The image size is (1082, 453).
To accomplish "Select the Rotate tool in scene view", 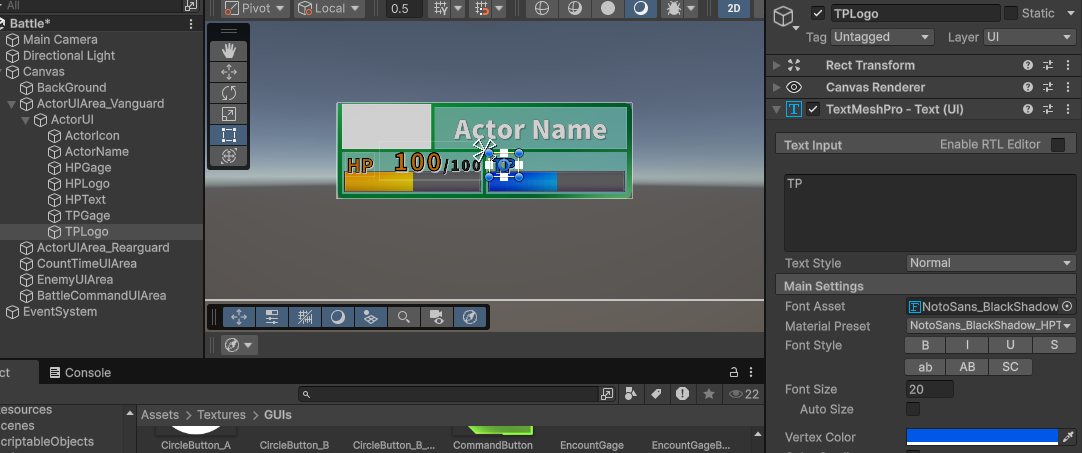I will 228,93.
